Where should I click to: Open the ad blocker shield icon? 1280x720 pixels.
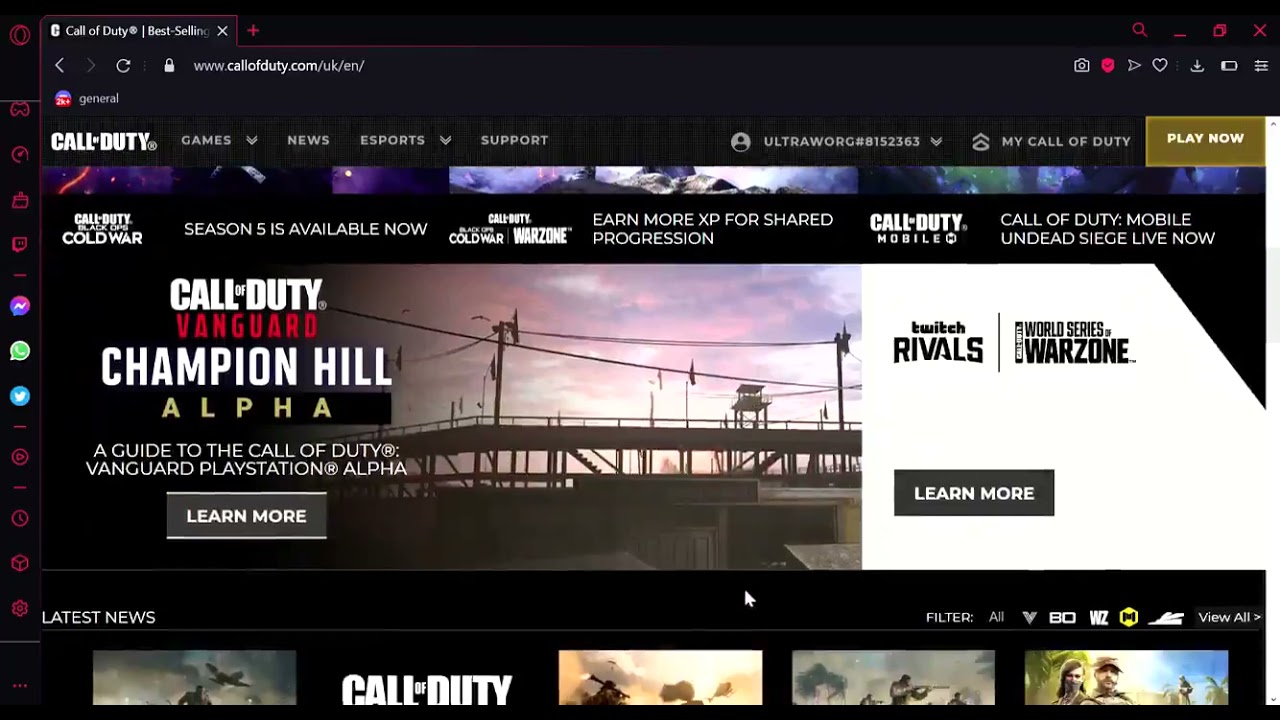click(1108, 65)
